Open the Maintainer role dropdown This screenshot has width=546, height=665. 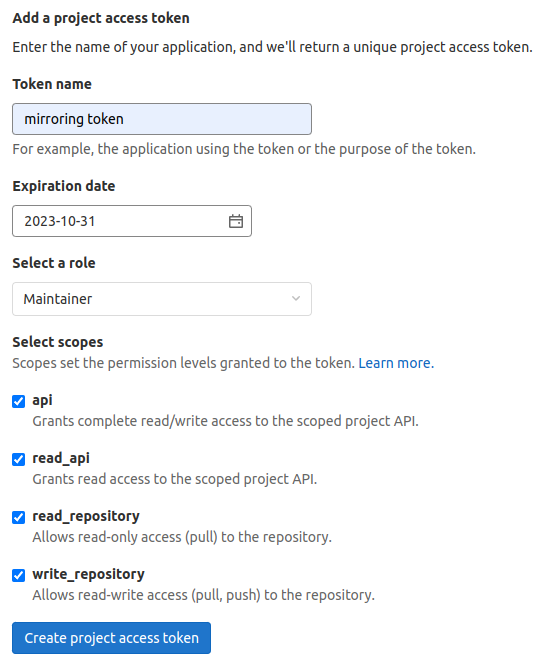[x=162, y=299]
